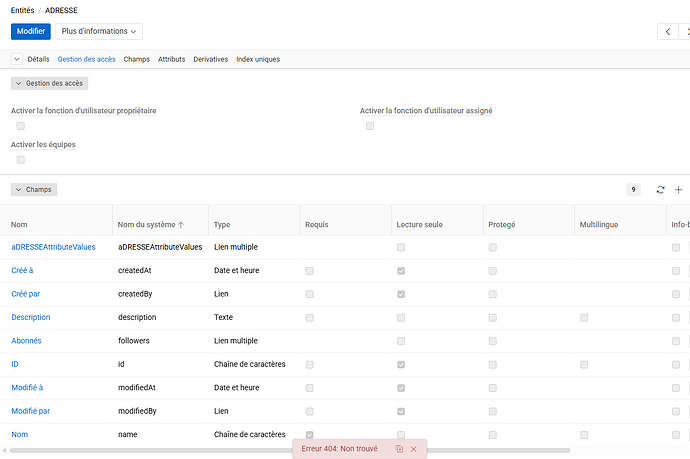
Task: Open Modifié par field link
Action: pos(31,411)
